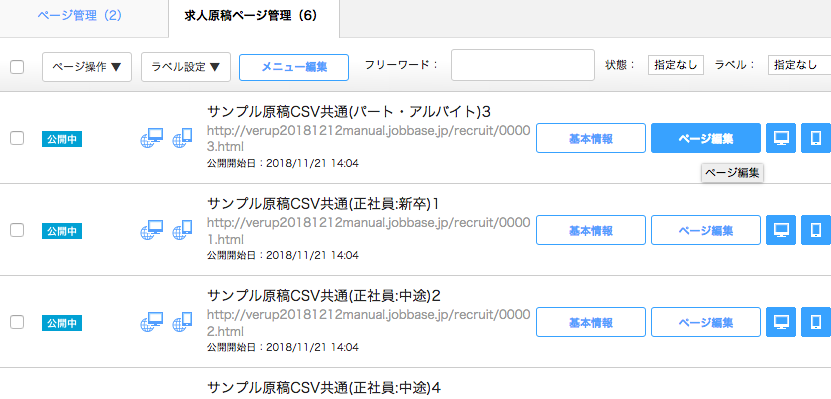
Task: Check the 正社員:中途)2 row checkbox
Action: pyautogui.click(x=17, y=322)
